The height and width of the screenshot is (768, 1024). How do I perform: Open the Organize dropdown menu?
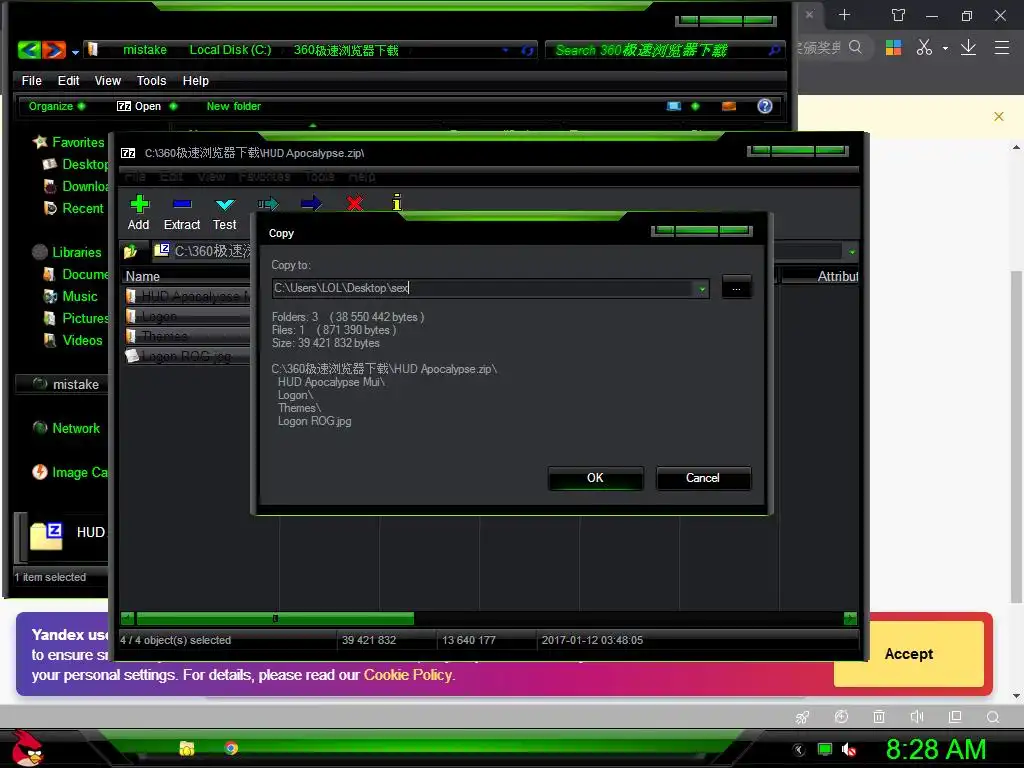click(57, 106)
